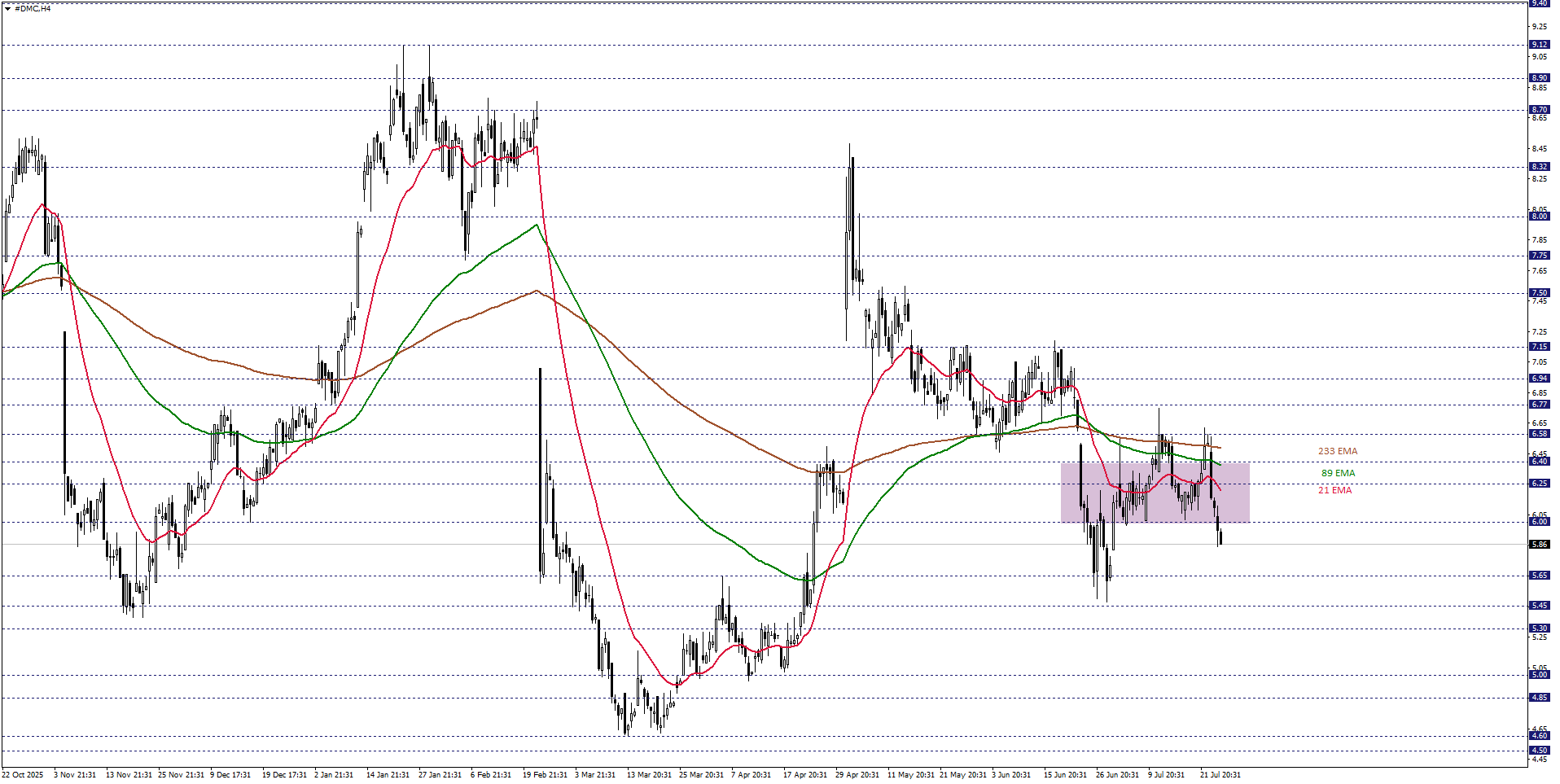This screenshot has height=784, width=1560.
Task: Select the 5.00 level price tag
Action: pos(1540,675)
